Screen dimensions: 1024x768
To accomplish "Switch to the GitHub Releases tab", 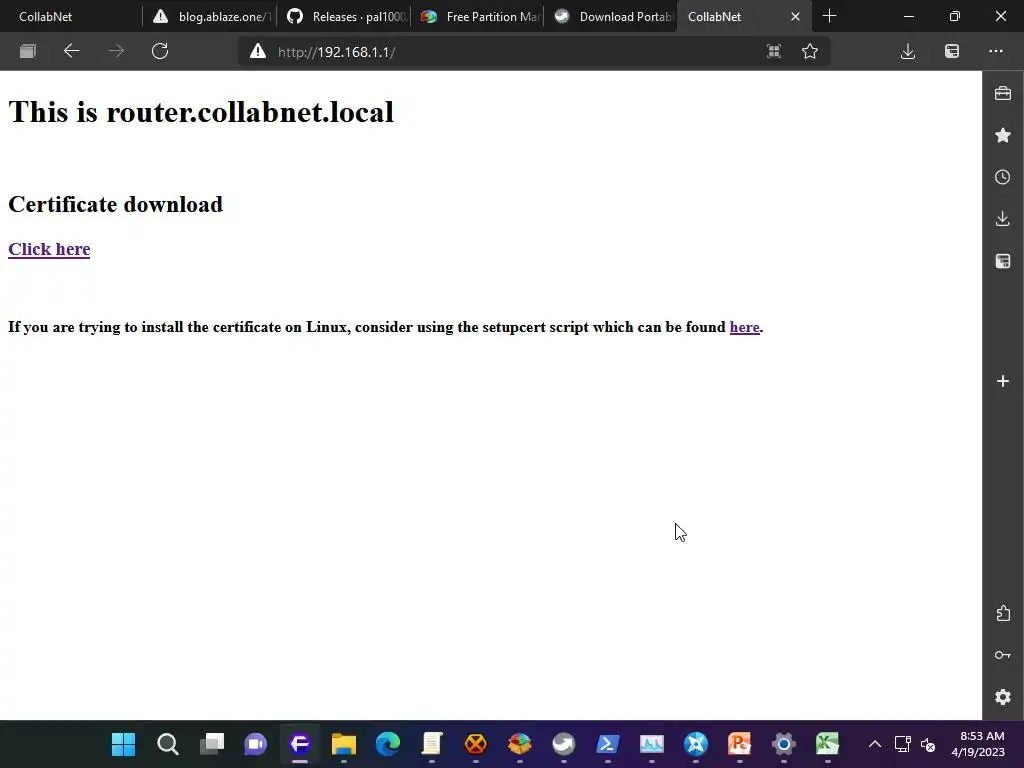I will click(x=346, y=16).
